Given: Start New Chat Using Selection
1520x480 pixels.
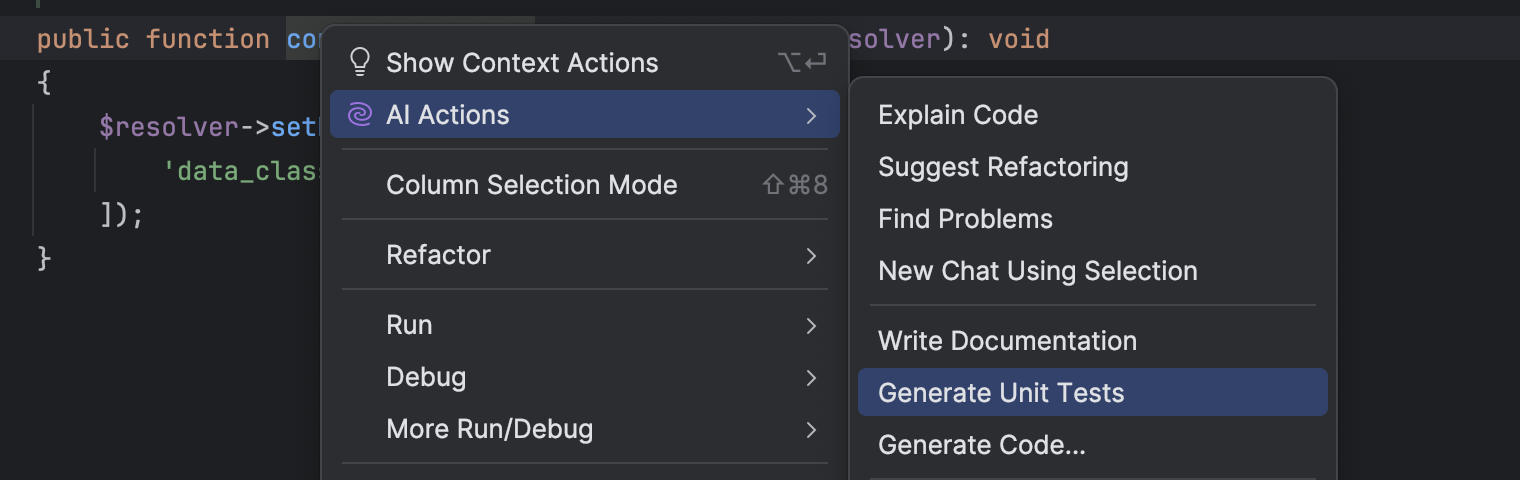Looking at the screenshot, I should click(1037, 271).
